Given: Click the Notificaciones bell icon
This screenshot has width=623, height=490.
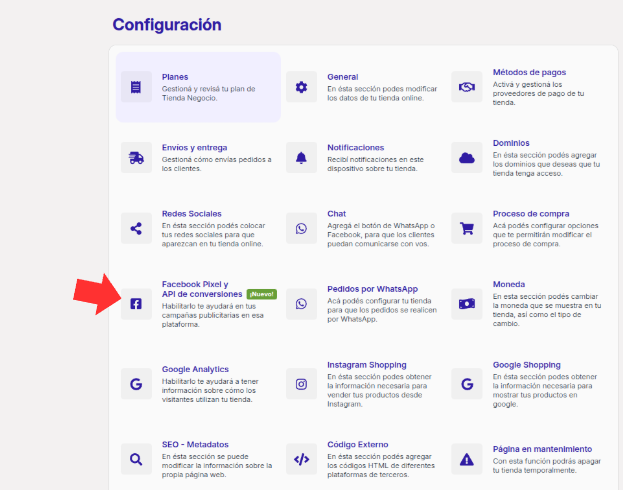Looking at the screenshot, I should click(302, 158).
